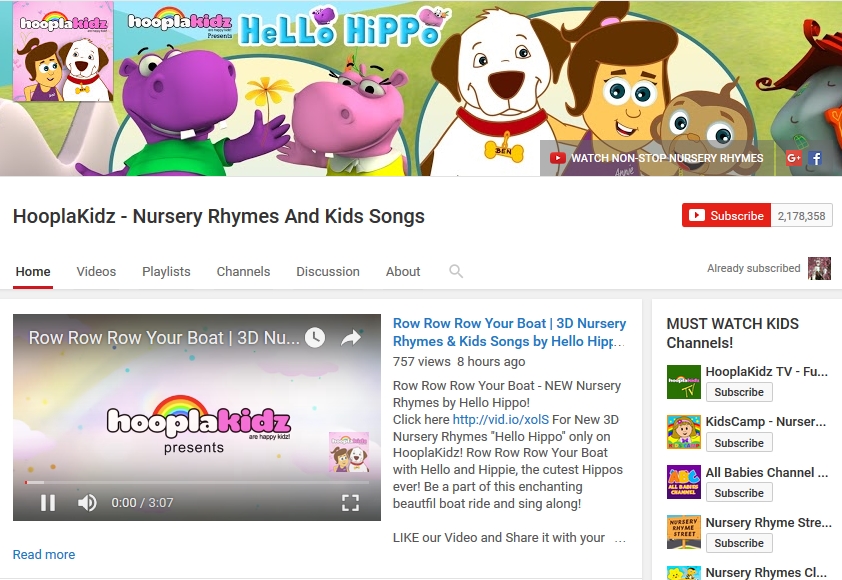Open the KidsCamp channel name link

point(766,422)
